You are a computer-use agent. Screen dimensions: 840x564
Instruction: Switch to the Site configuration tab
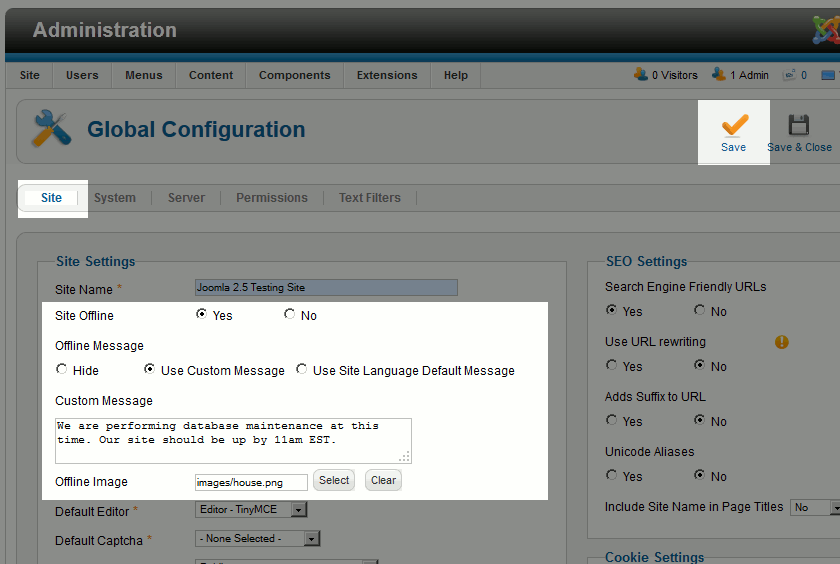click(51, 198)
